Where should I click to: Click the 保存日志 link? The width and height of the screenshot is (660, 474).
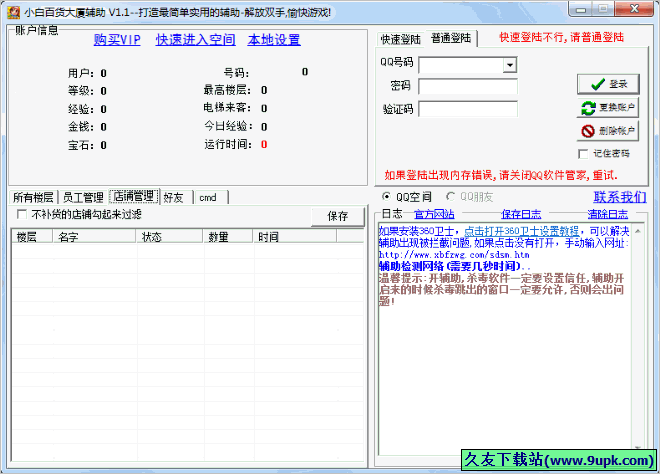[x=521, y=214]
